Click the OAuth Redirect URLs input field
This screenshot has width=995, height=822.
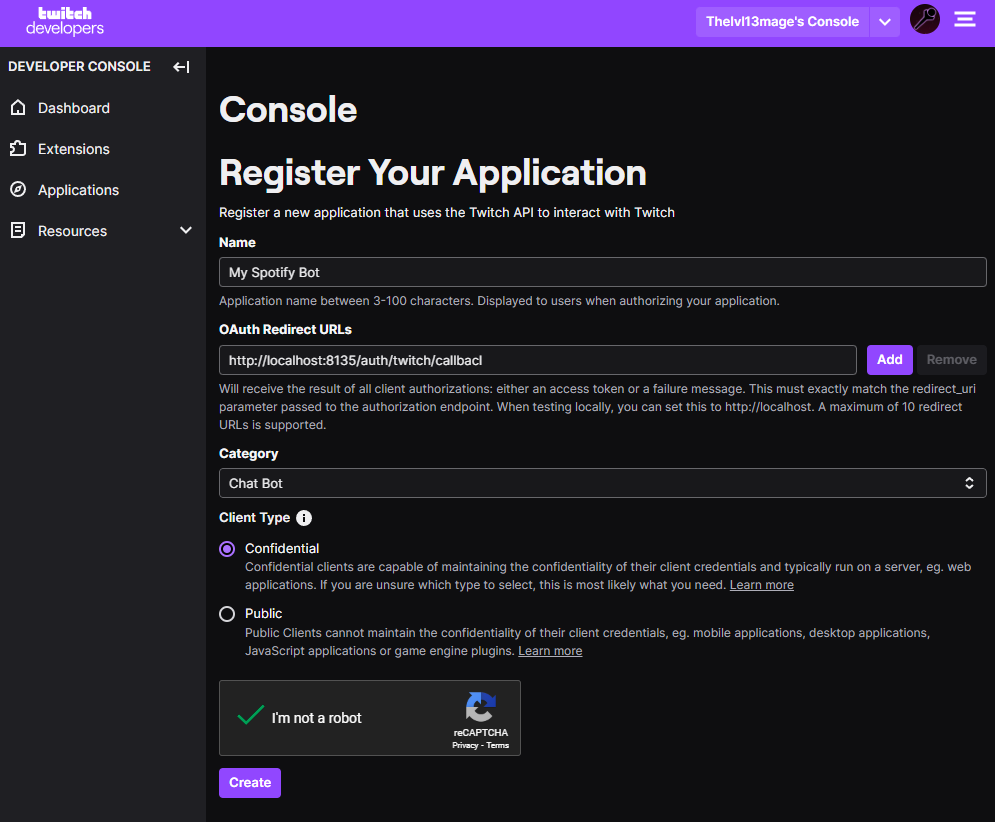tap(537, 360)
